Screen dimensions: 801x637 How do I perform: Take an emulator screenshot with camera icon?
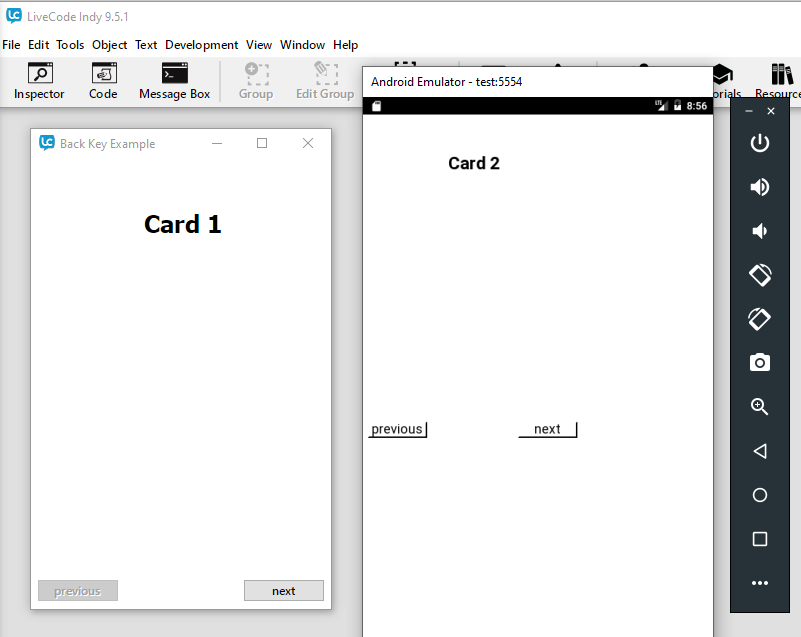coord(760,363)
